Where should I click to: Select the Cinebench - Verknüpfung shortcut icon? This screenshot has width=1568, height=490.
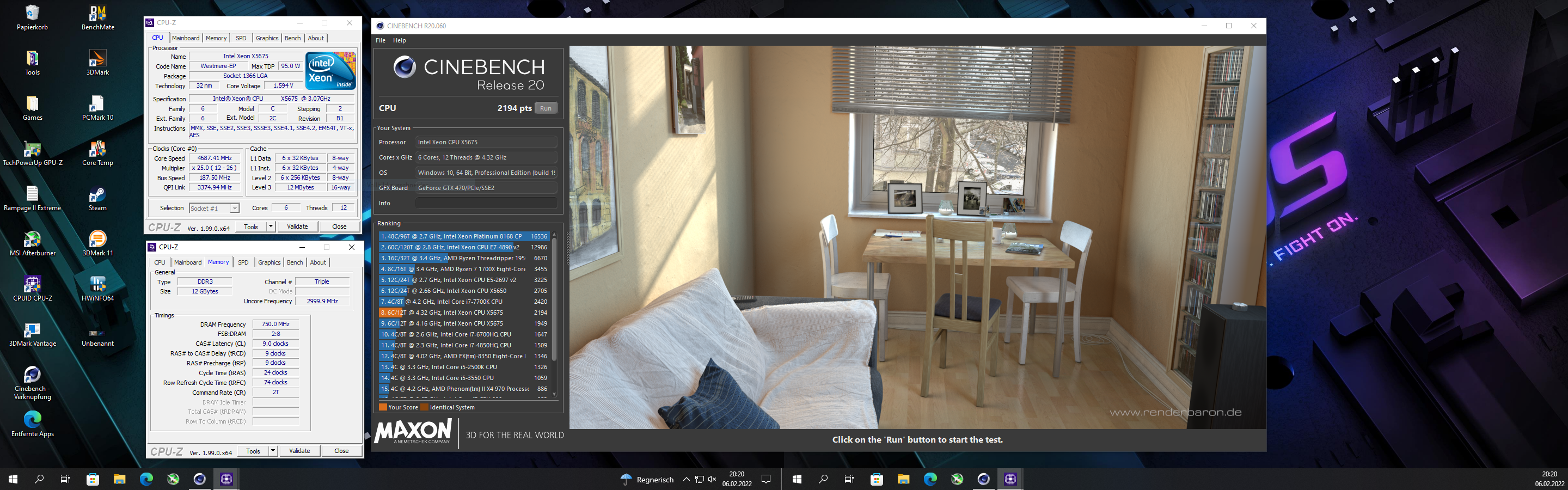(x=32, y=382)
